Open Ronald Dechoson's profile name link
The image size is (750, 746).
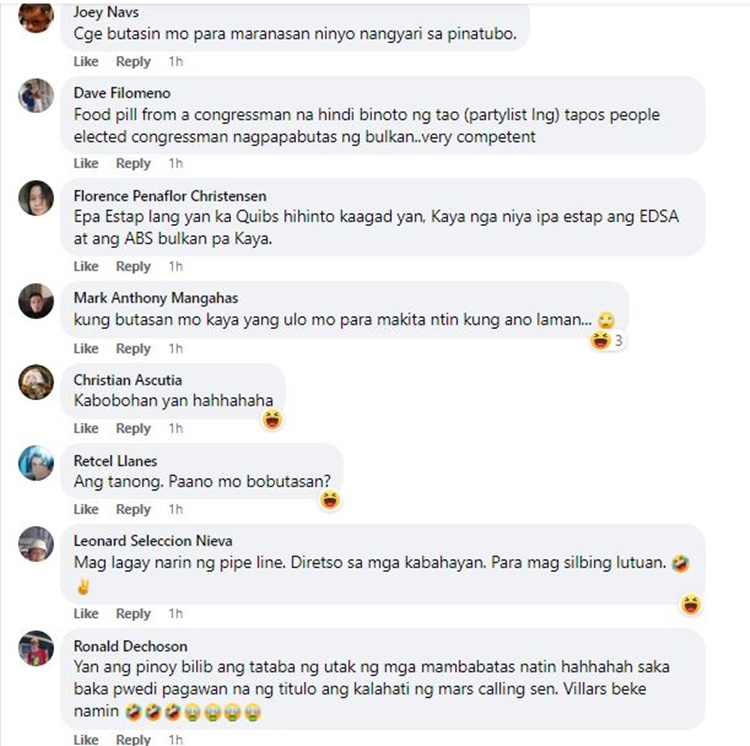click(131, 646)
